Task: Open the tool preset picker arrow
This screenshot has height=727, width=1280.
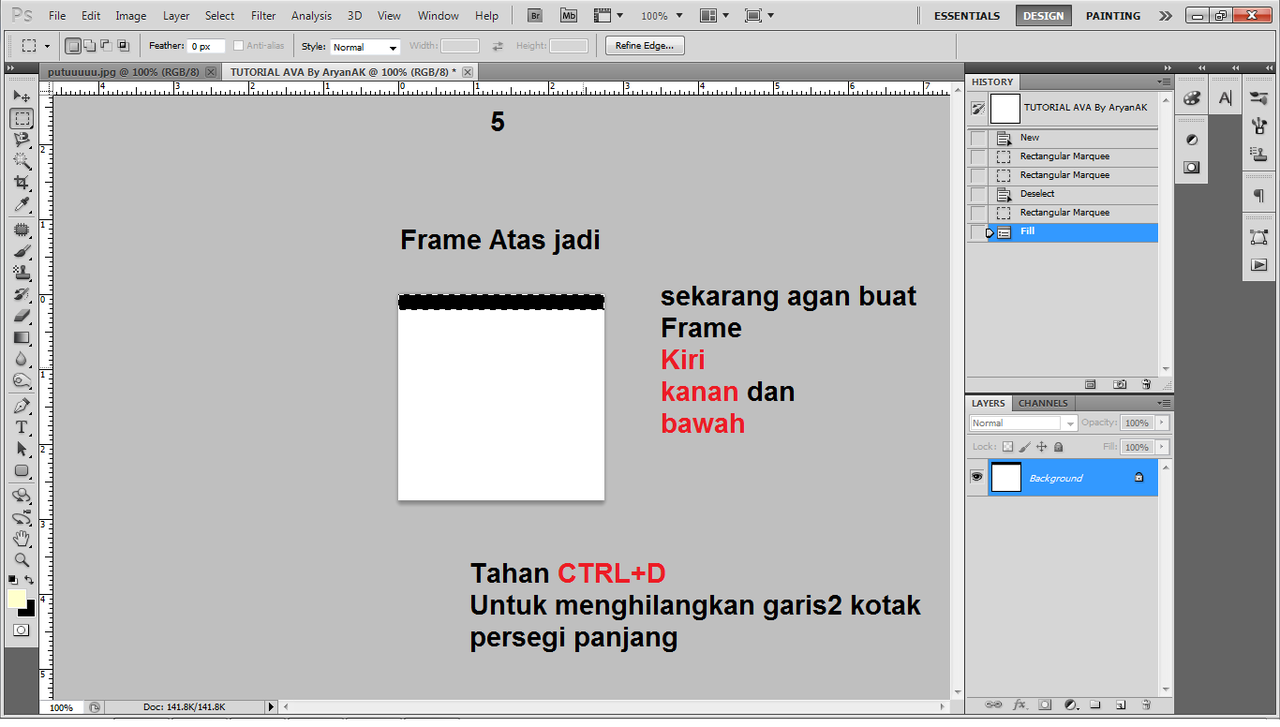Action: point(47,46)
